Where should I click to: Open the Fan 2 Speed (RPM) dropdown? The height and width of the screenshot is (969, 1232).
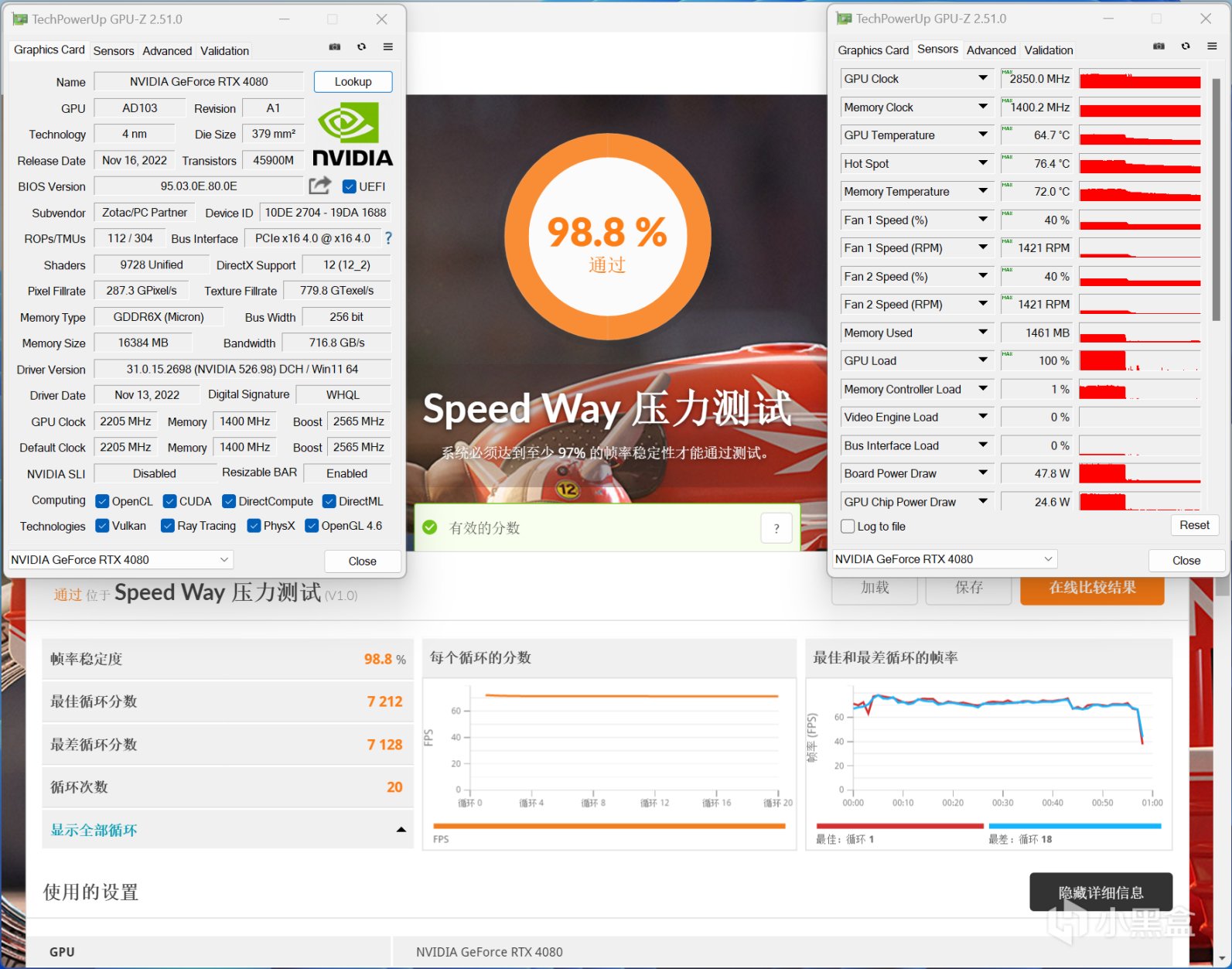(x=983, y=304)
